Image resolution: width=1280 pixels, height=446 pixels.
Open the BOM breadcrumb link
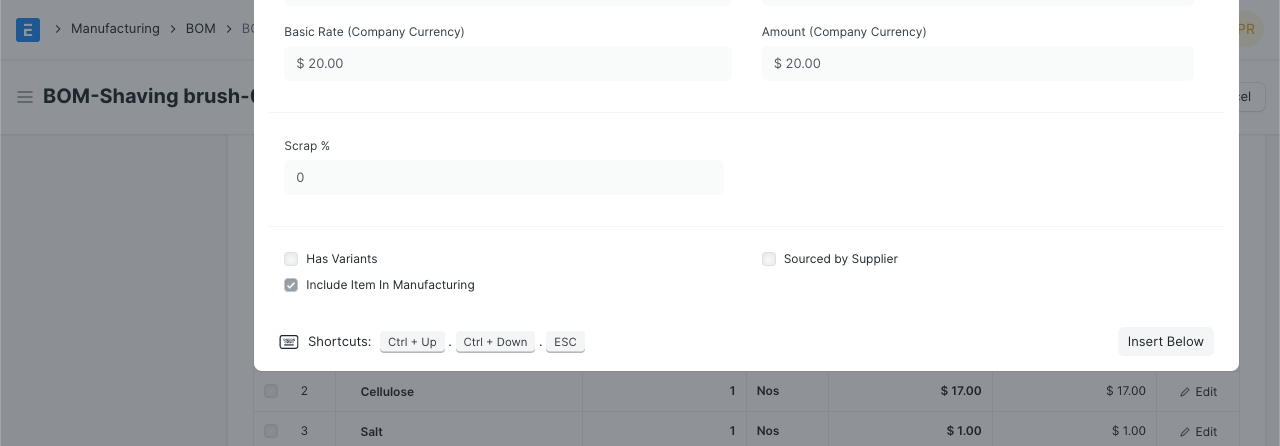[200, 29]
